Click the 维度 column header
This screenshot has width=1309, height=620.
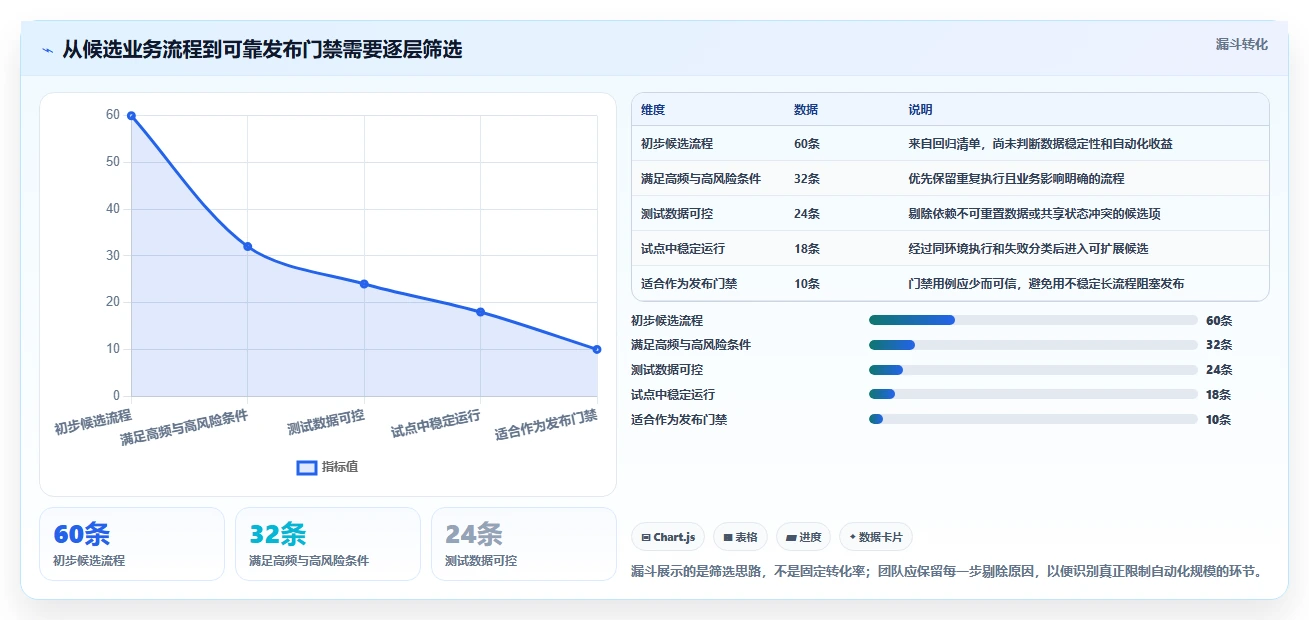(653, 110)
